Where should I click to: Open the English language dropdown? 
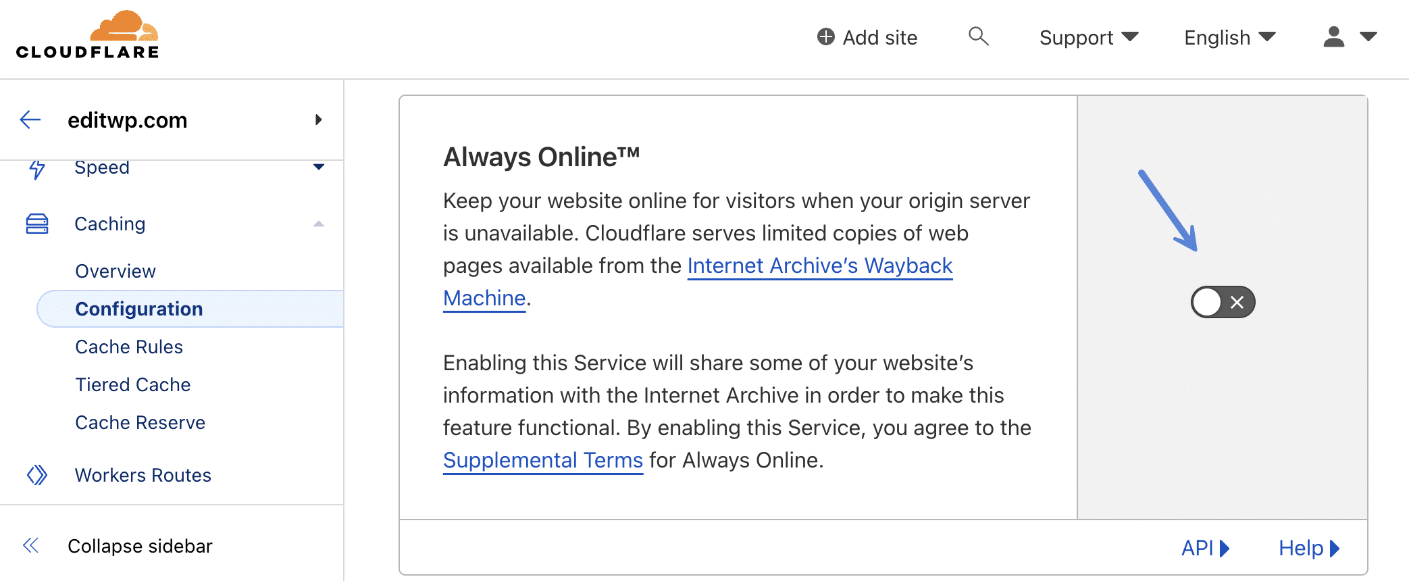point(1228,37)
